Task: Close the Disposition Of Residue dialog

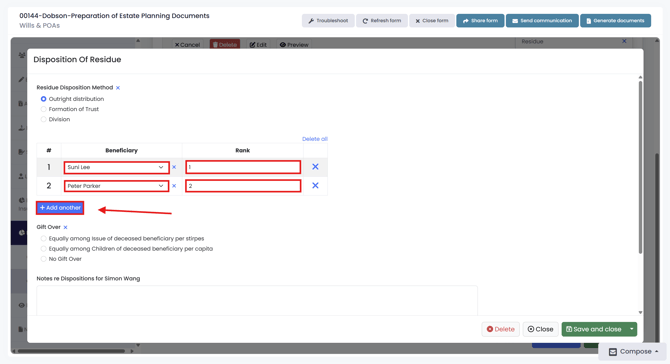Action: point(541,329)
